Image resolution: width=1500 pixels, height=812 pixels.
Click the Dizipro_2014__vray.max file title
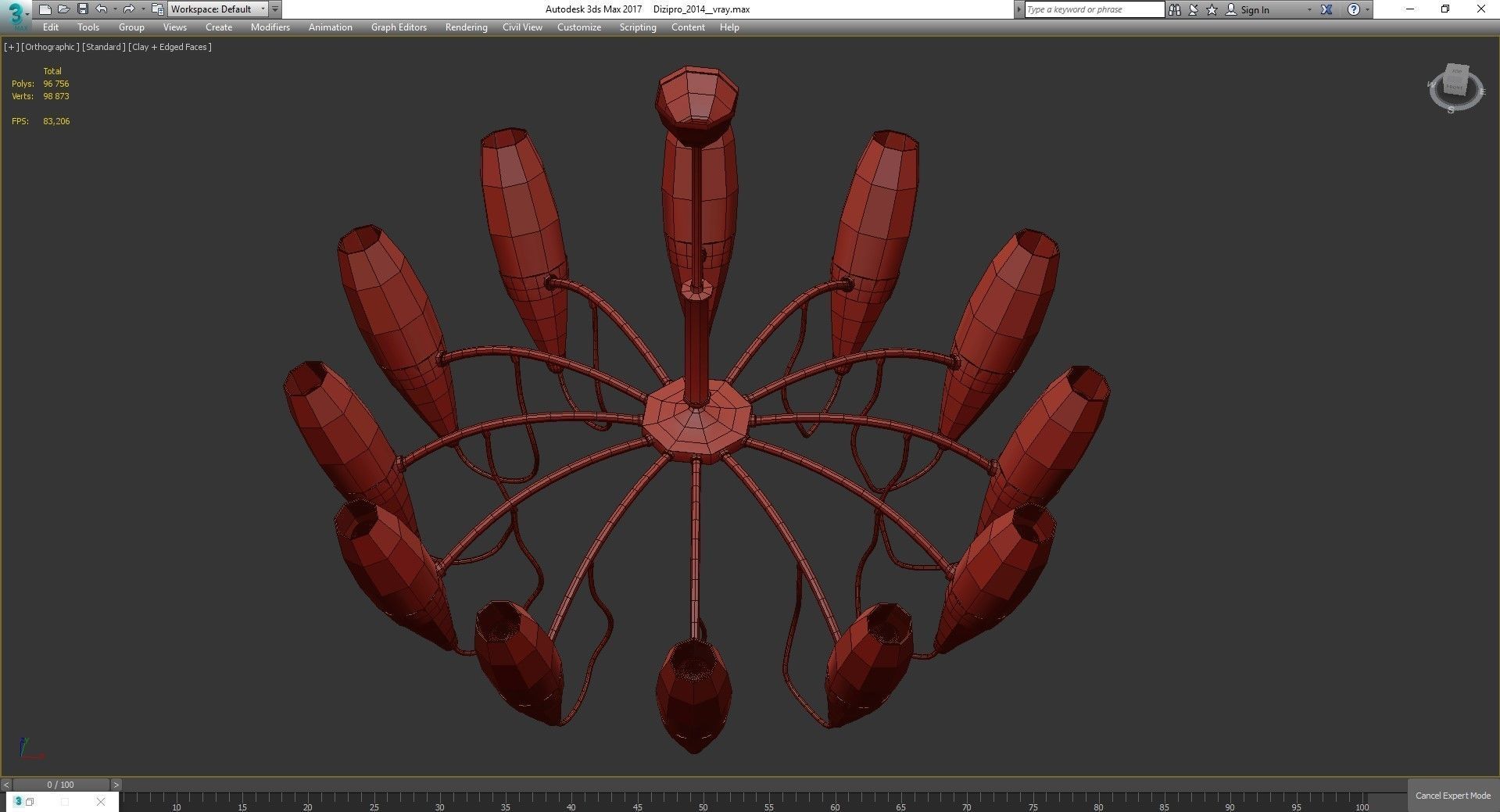tap(701, 9)
